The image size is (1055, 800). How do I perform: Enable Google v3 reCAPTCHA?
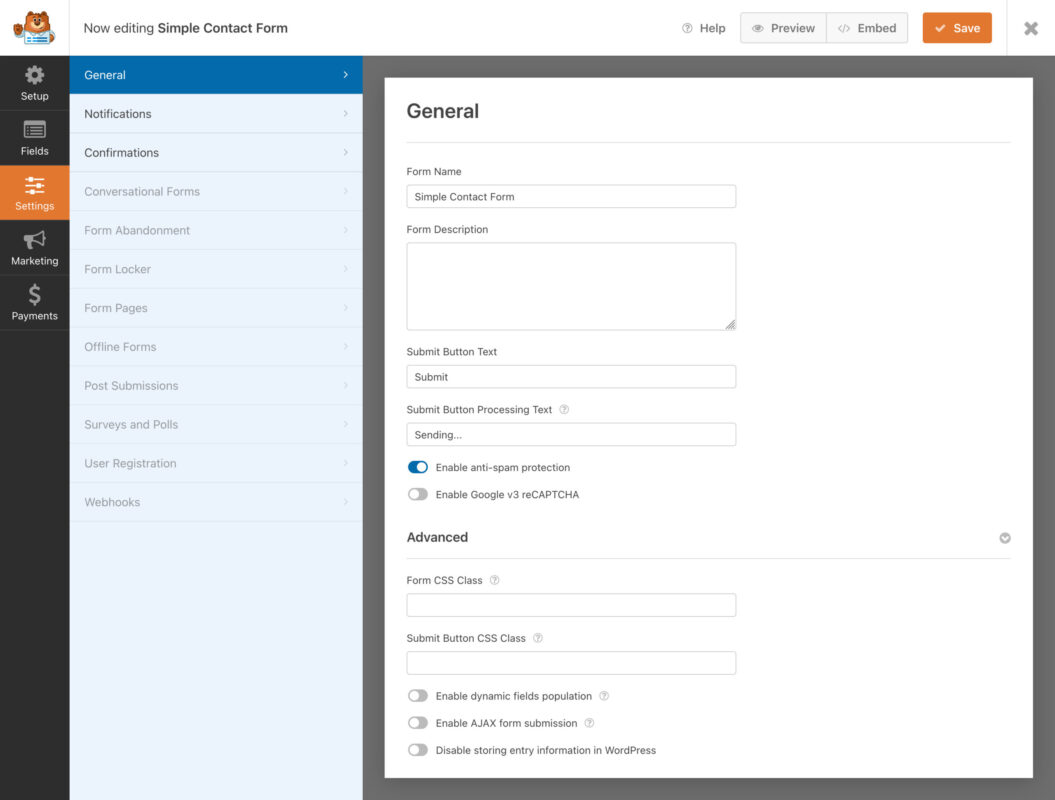417,494
